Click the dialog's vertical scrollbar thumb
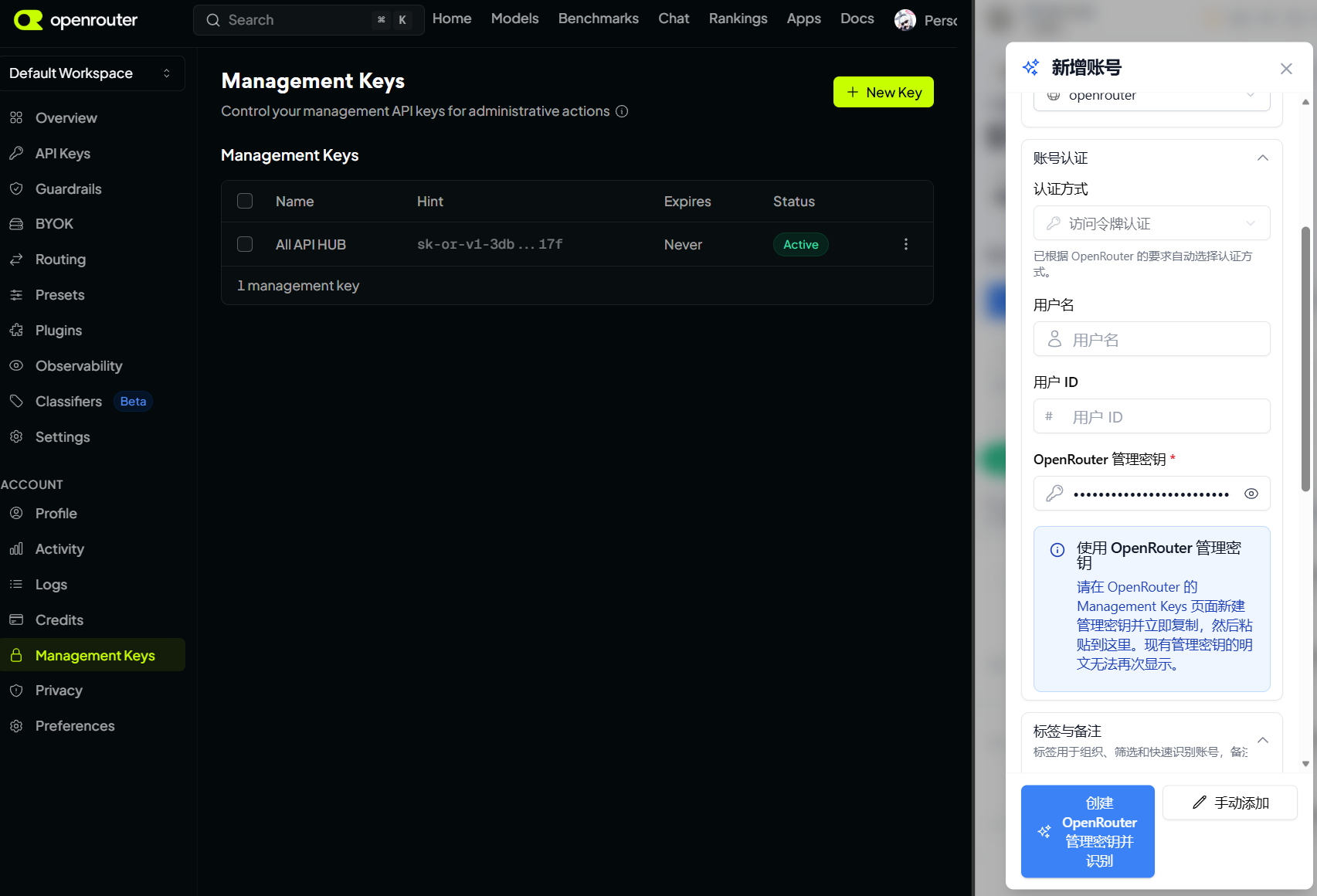This screenshot has height=896, width=1317. point(1305,359)
